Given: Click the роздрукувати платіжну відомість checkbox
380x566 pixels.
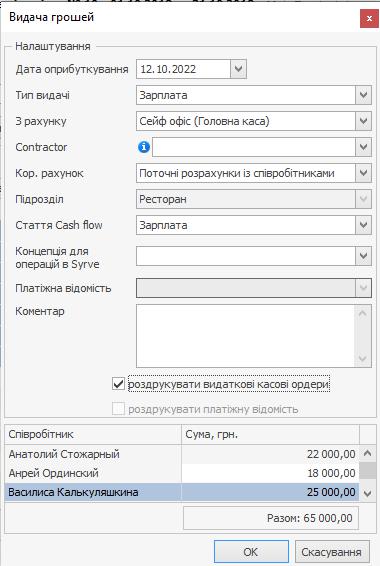Looking at the screenshot, I should (118, 409).
